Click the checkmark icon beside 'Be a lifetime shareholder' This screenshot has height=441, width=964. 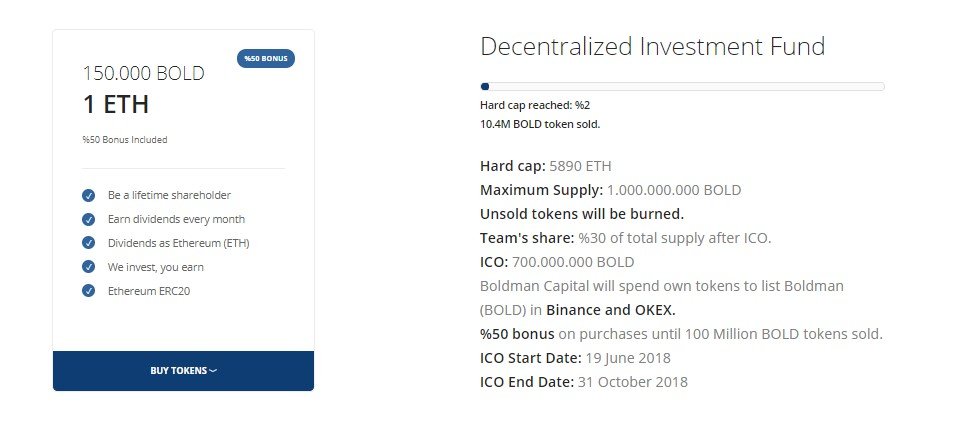click(x=89, y=196)
